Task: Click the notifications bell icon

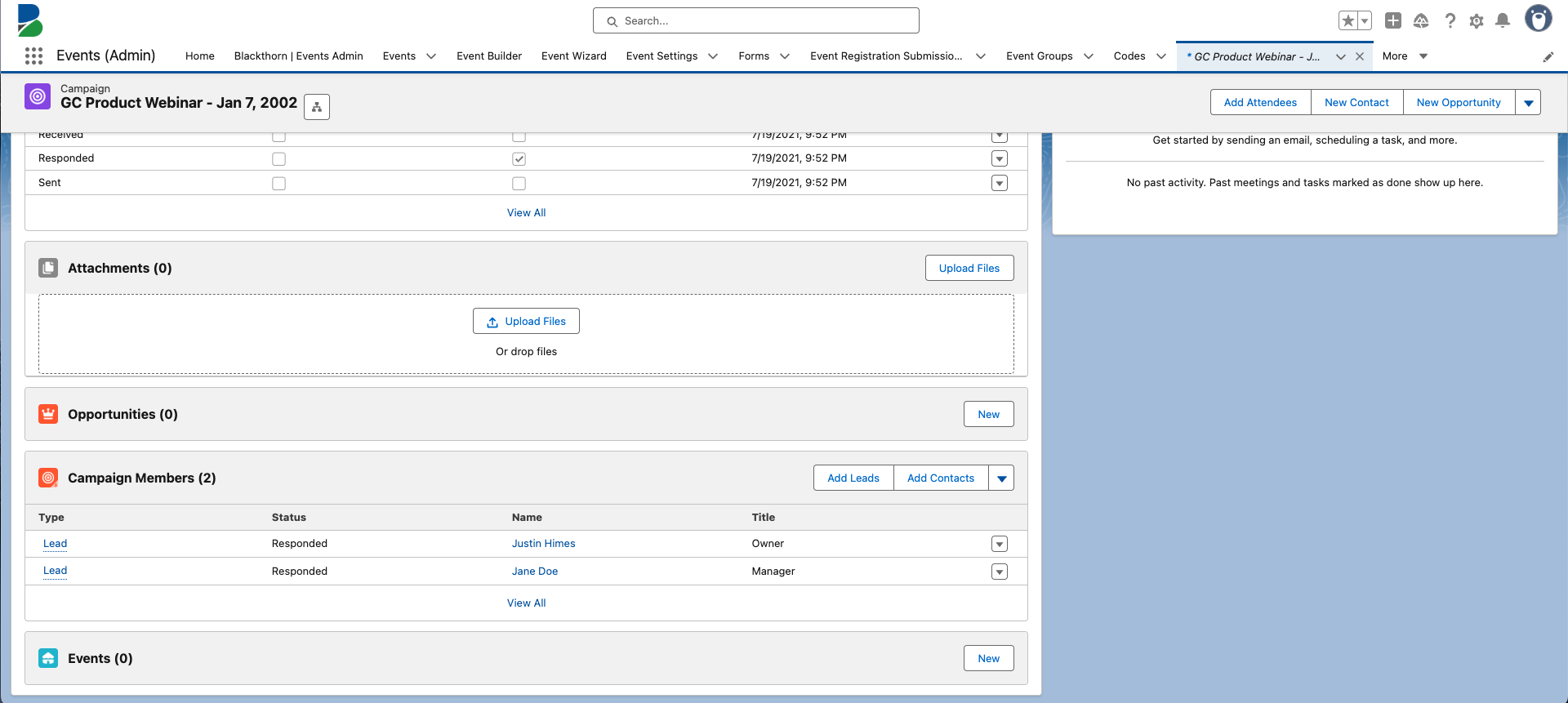Action: [1502, 21]
